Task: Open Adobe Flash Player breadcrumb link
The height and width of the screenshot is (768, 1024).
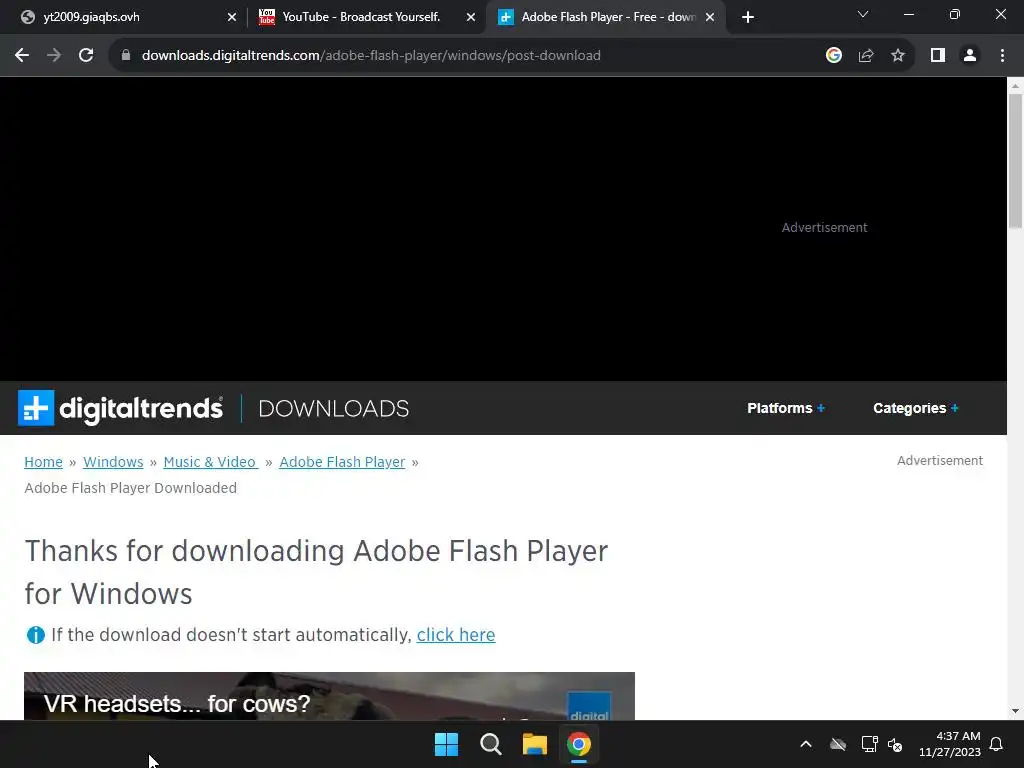Action: tap(342, 462)
